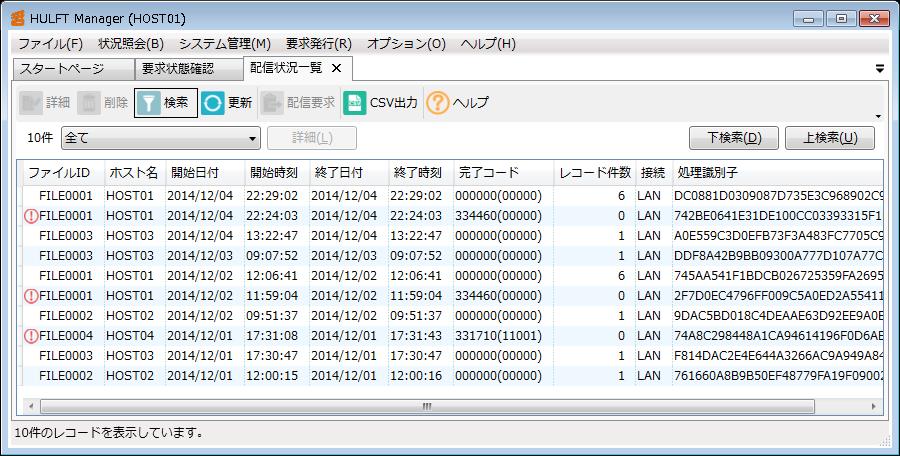Image resolution: width=900 pixels, height=456 pixels.
Task: Click end time 17:31:43 cell
Action: point(416,335)
